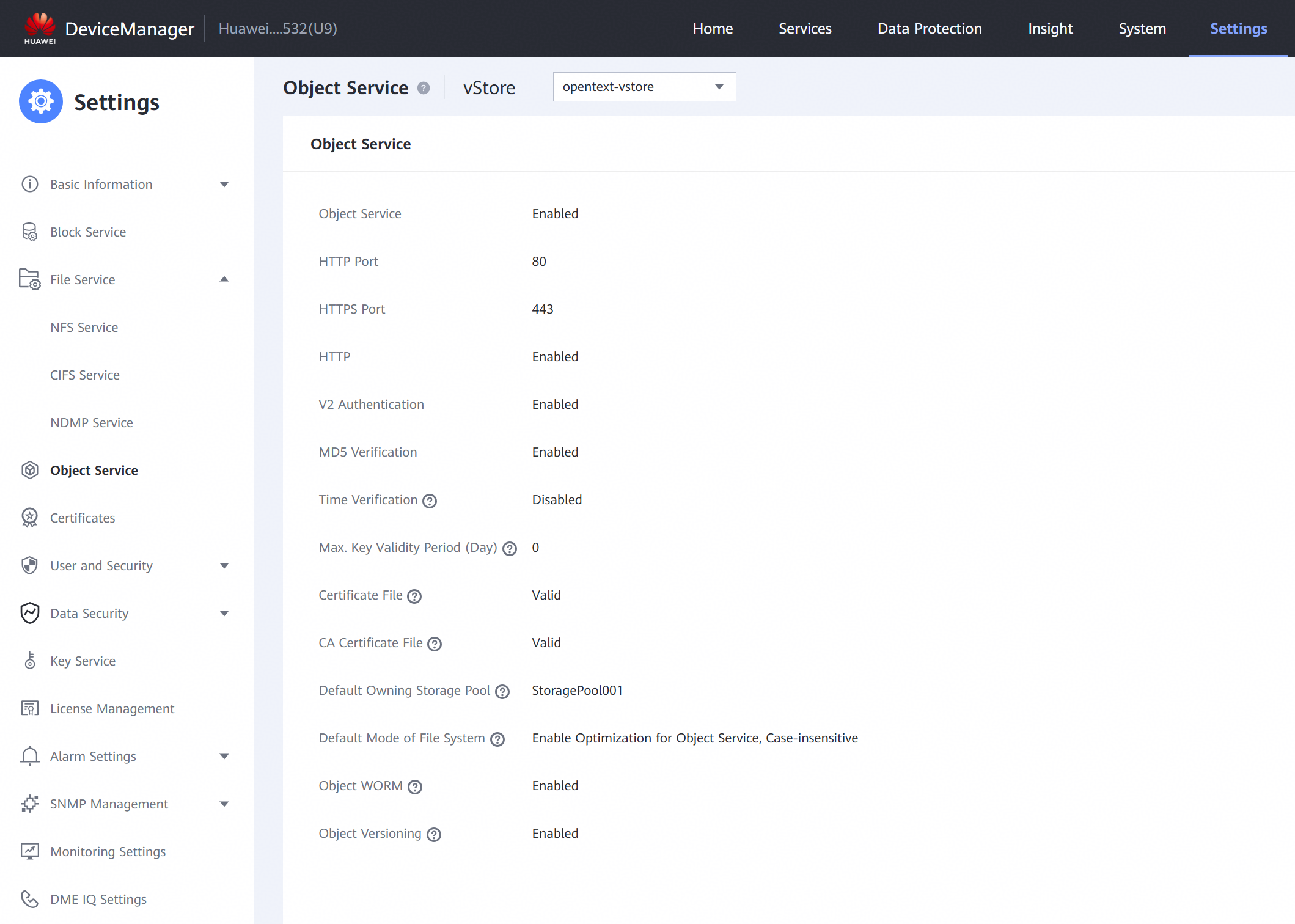Click the Huawei....532(U9) device name
Screen dimensions: 1295x924
coord(278,28)
